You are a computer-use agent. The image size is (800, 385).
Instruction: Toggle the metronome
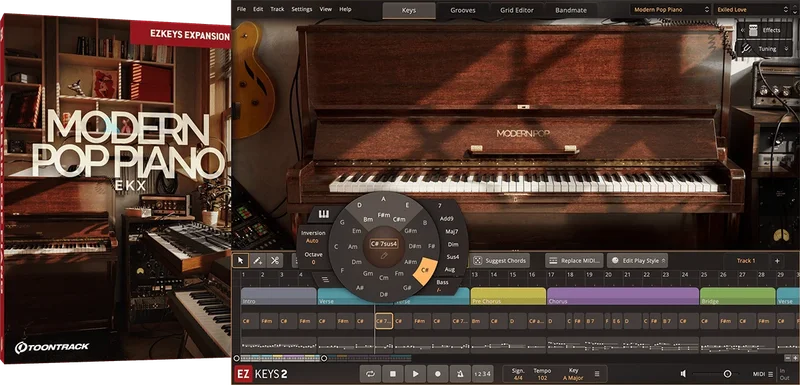point(460,374)
